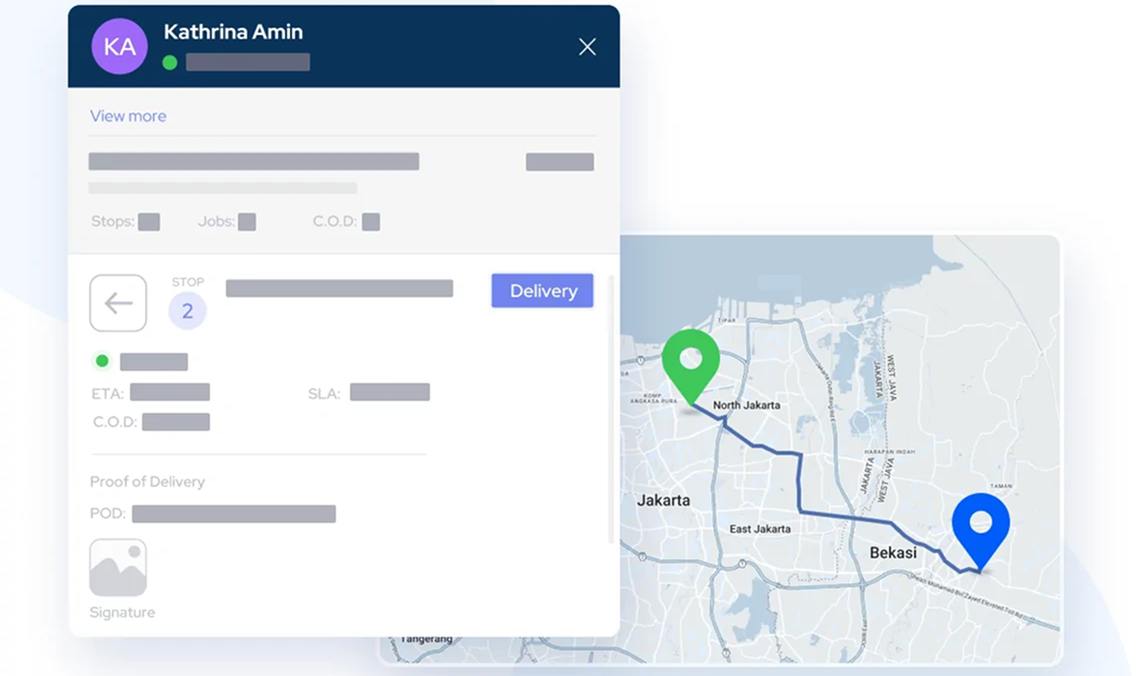Click the Jobs: label
Viewport: 1140px width, 676px height.
click(x=216, y=221)
